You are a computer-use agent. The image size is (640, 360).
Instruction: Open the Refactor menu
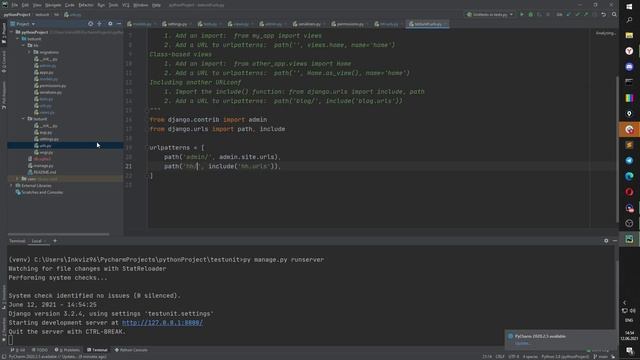[x=86, y=5]
